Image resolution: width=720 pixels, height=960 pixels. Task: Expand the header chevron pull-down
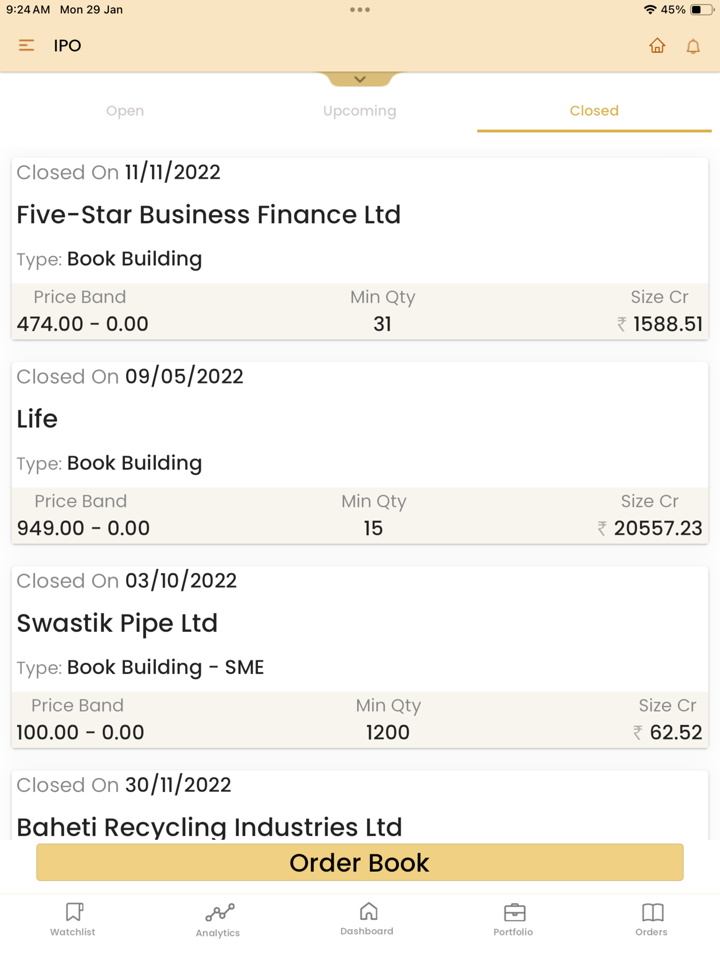pos(360,79)
